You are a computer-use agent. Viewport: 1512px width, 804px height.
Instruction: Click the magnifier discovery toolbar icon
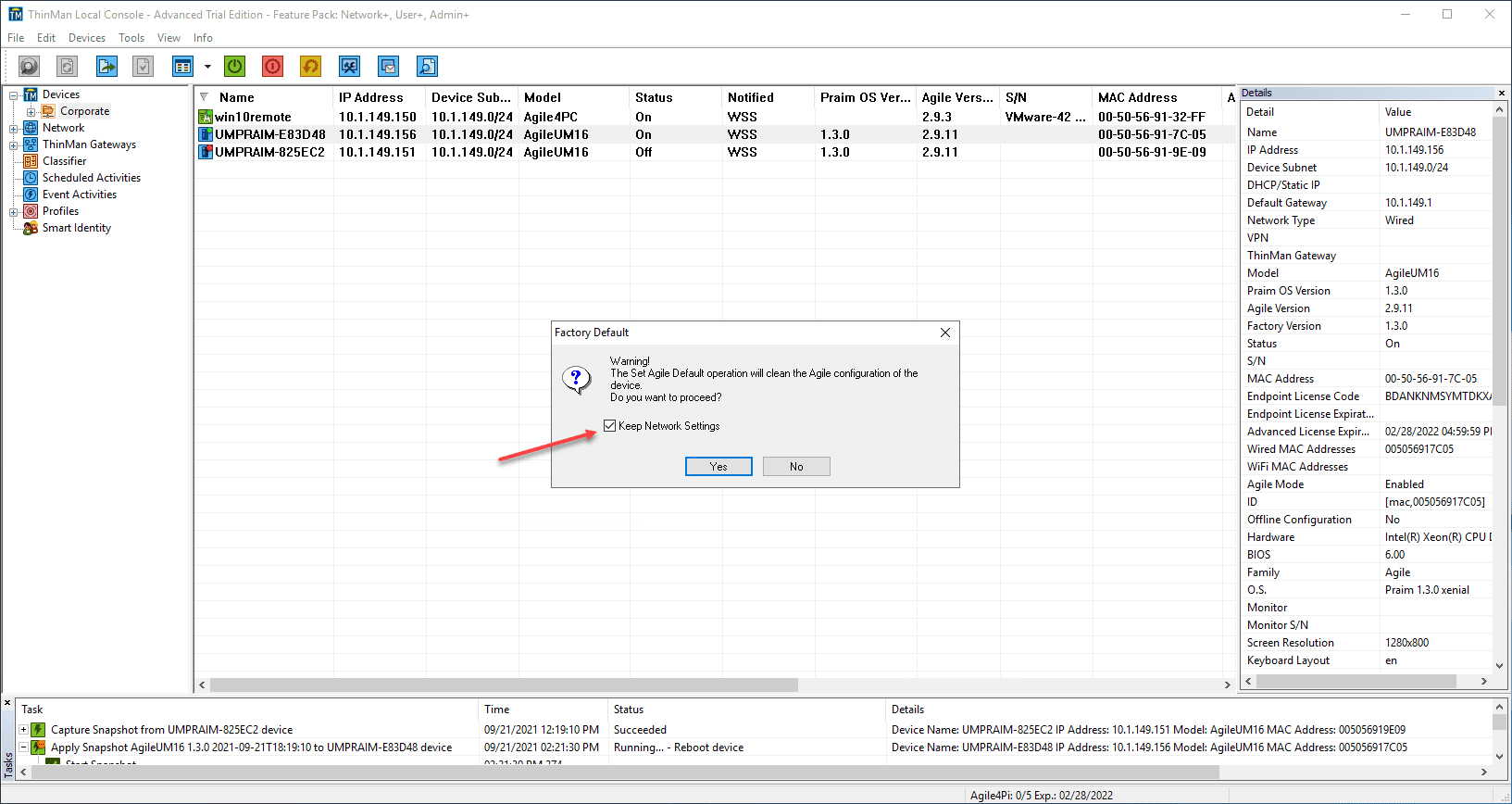click(x=30, y=66)
